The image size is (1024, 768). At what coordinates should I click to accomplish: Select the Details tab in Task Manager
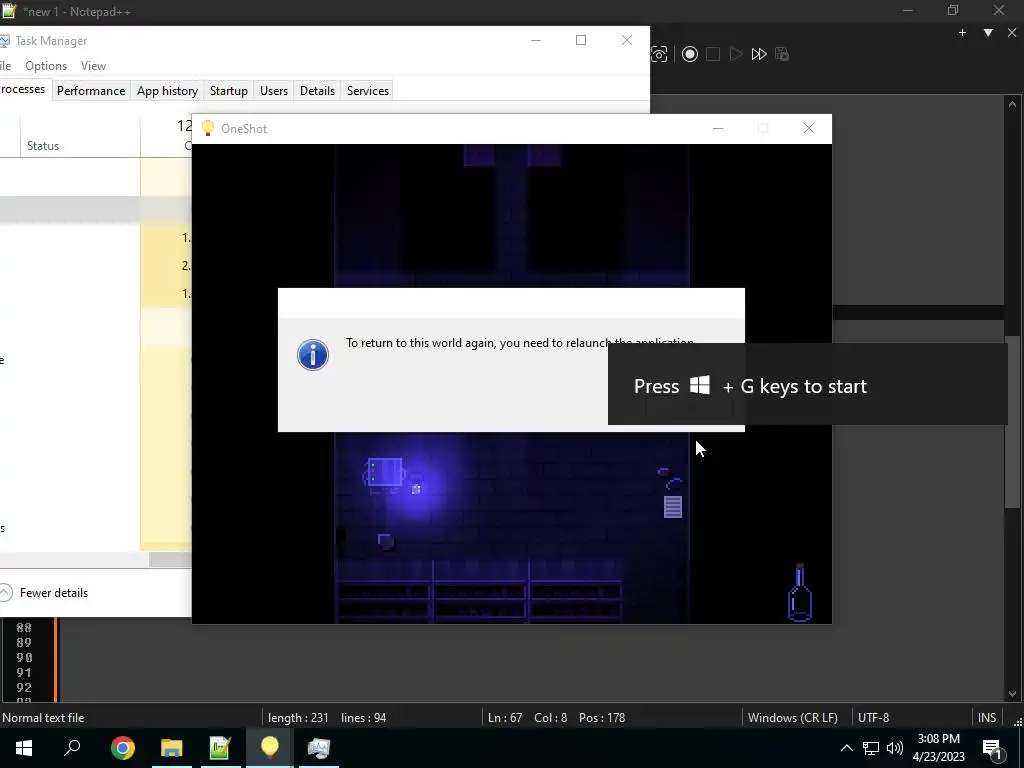pos(317,91)
